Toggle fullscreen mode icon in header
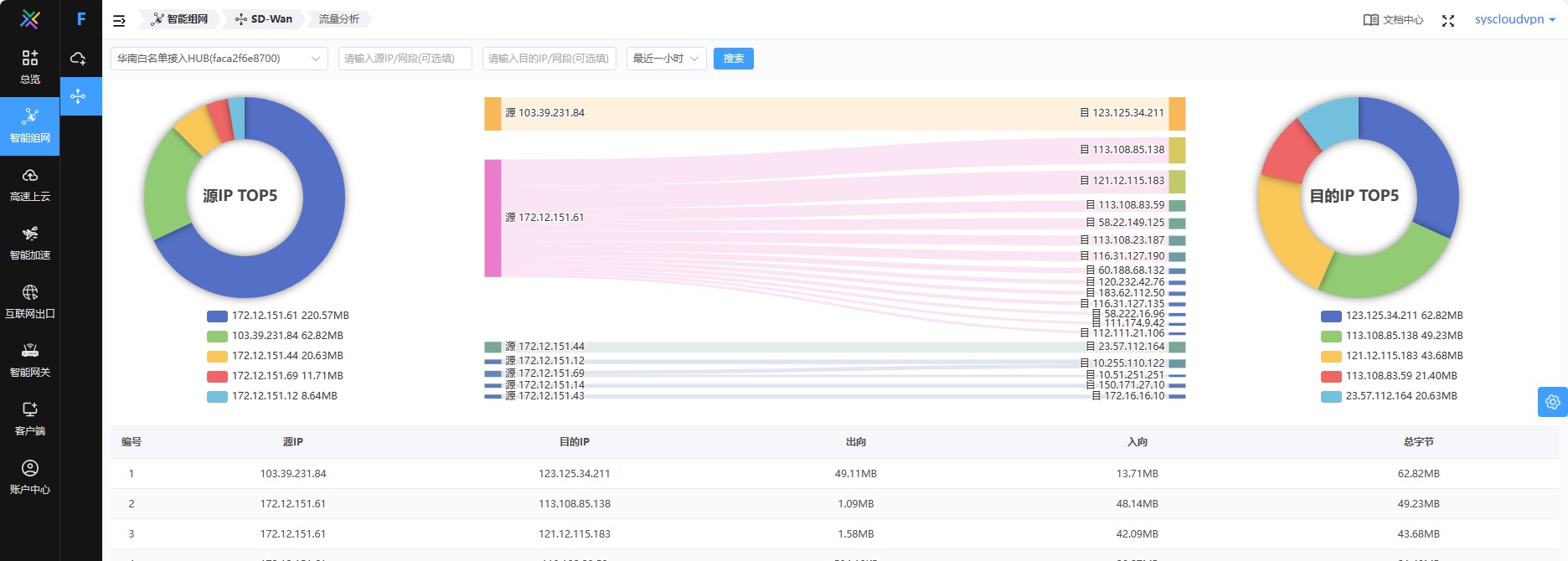The image size is (1568, 561). (1447, 20)
